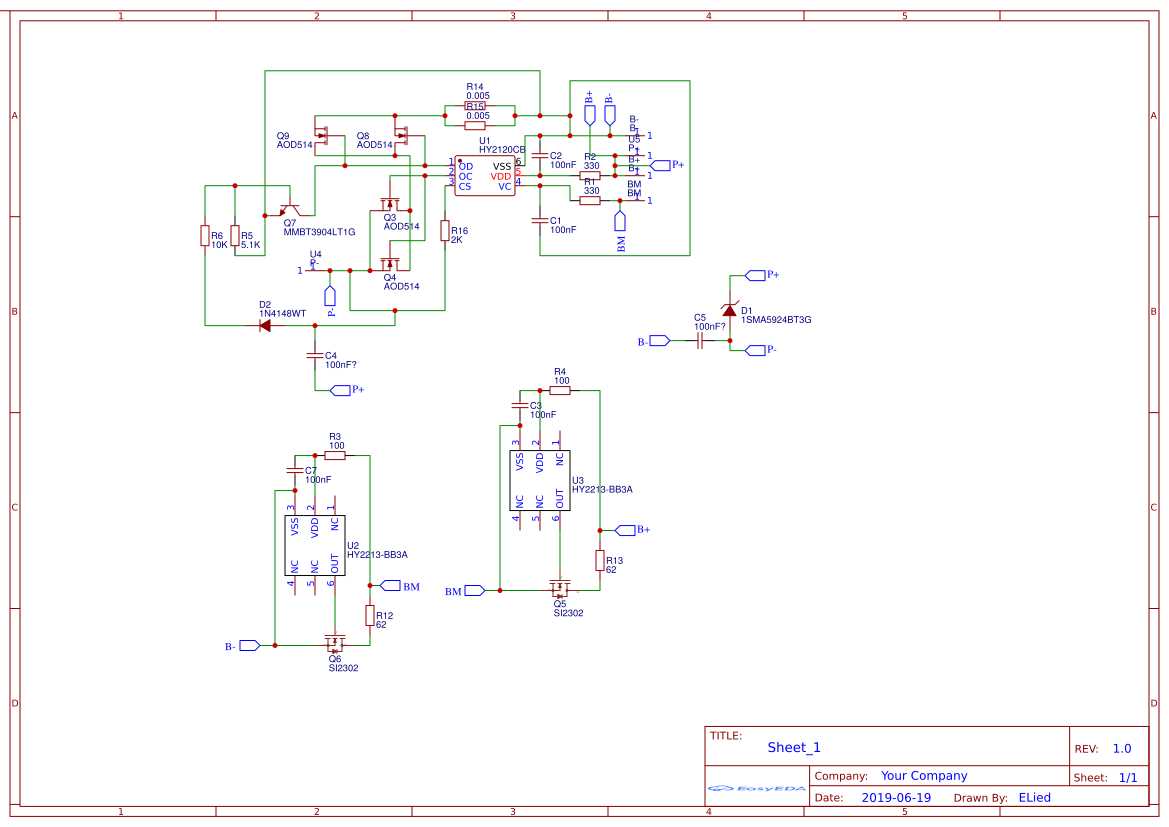Select the C1 capacitor symbol
Screen dimensions: 1169x827
540,221
